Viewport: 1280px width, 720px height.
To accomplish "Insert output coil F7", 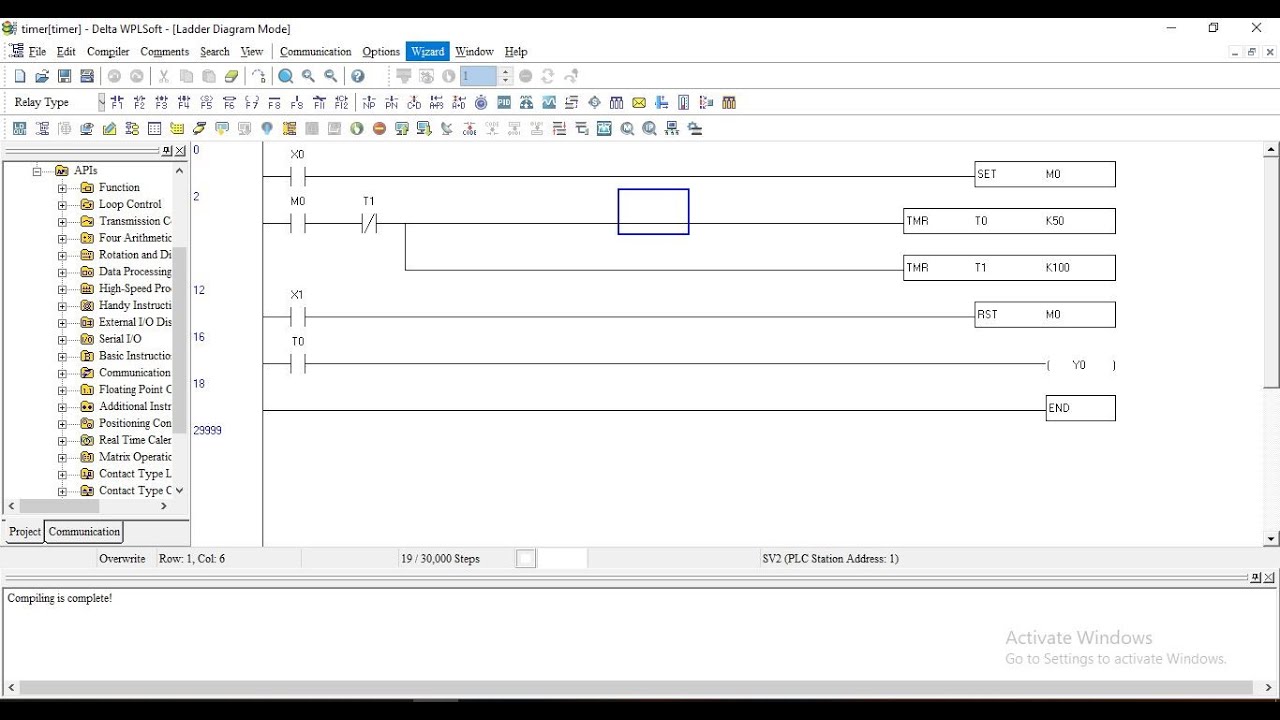I will click(251, 102).
